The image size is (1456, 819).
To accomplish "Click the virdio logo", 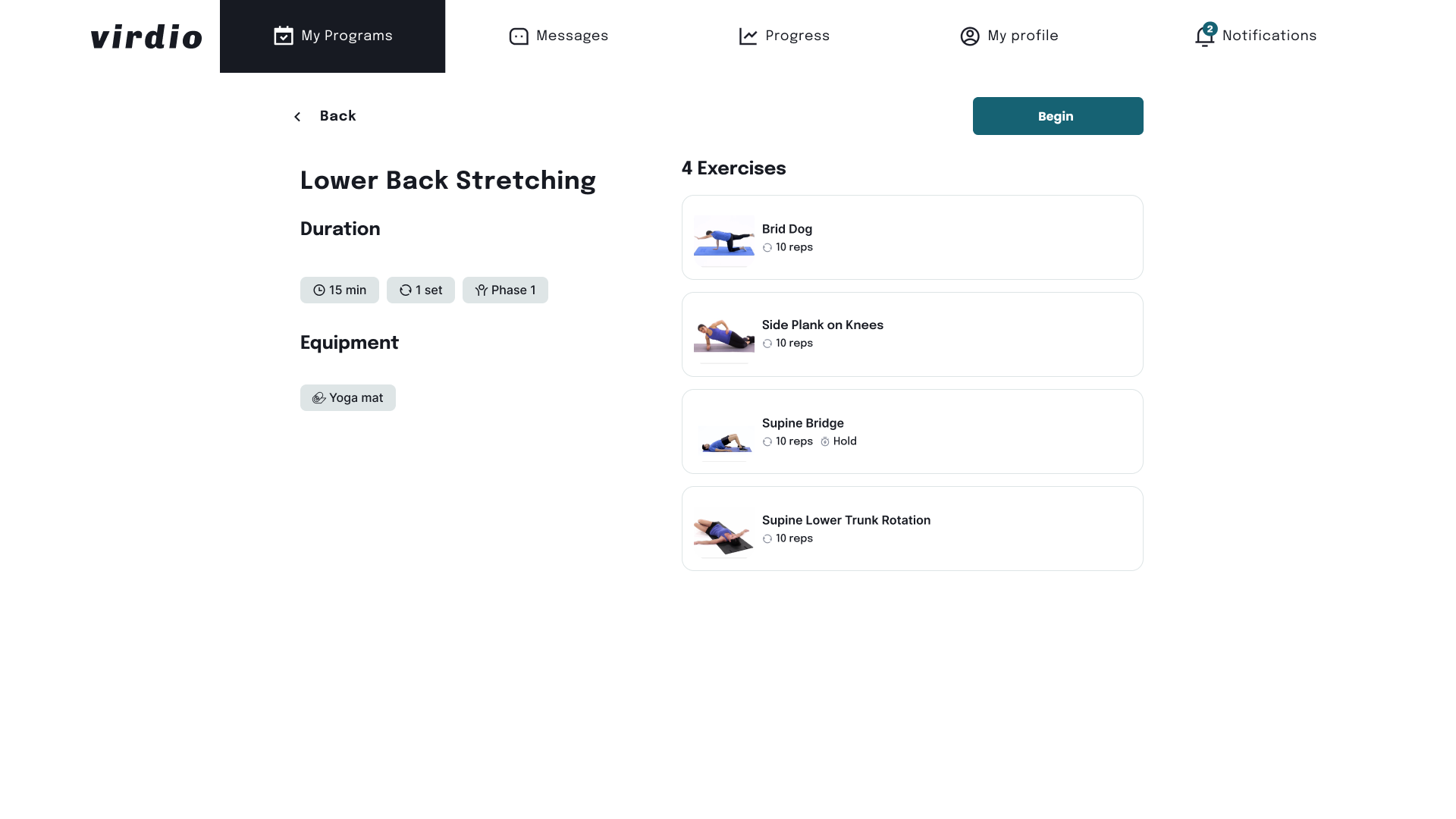I will (x=146, y=36).
